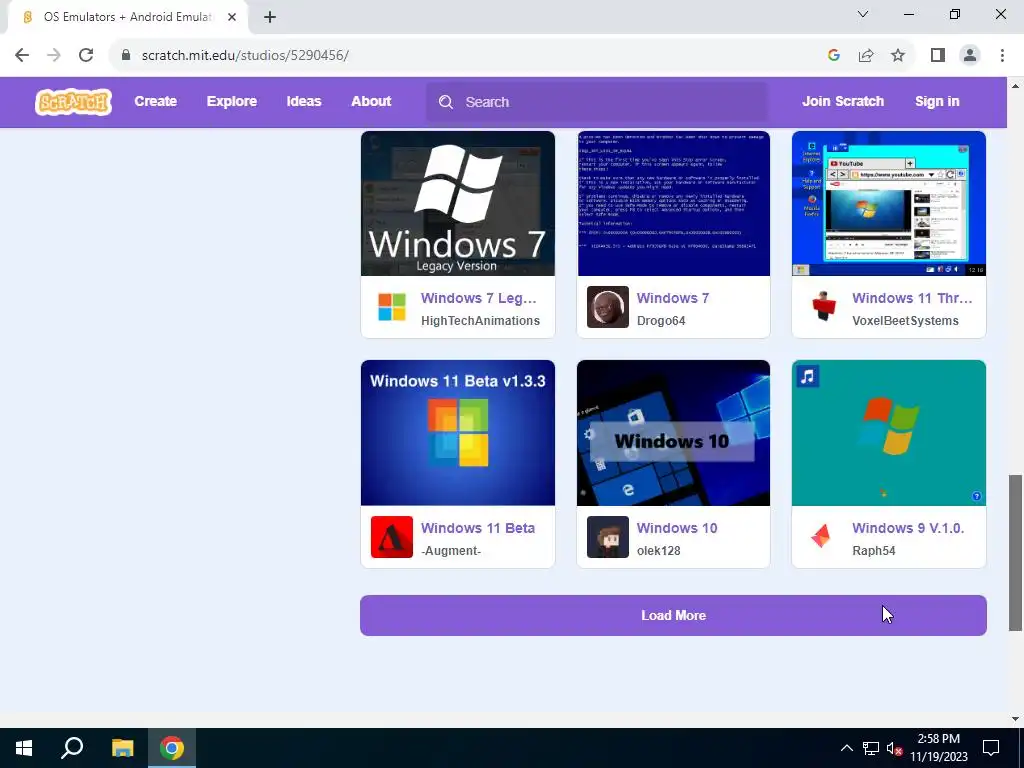The height and width of the screenshot is (768, 1024).
Task: Click Drogo64 user avatar
Action: click(607, 307)
